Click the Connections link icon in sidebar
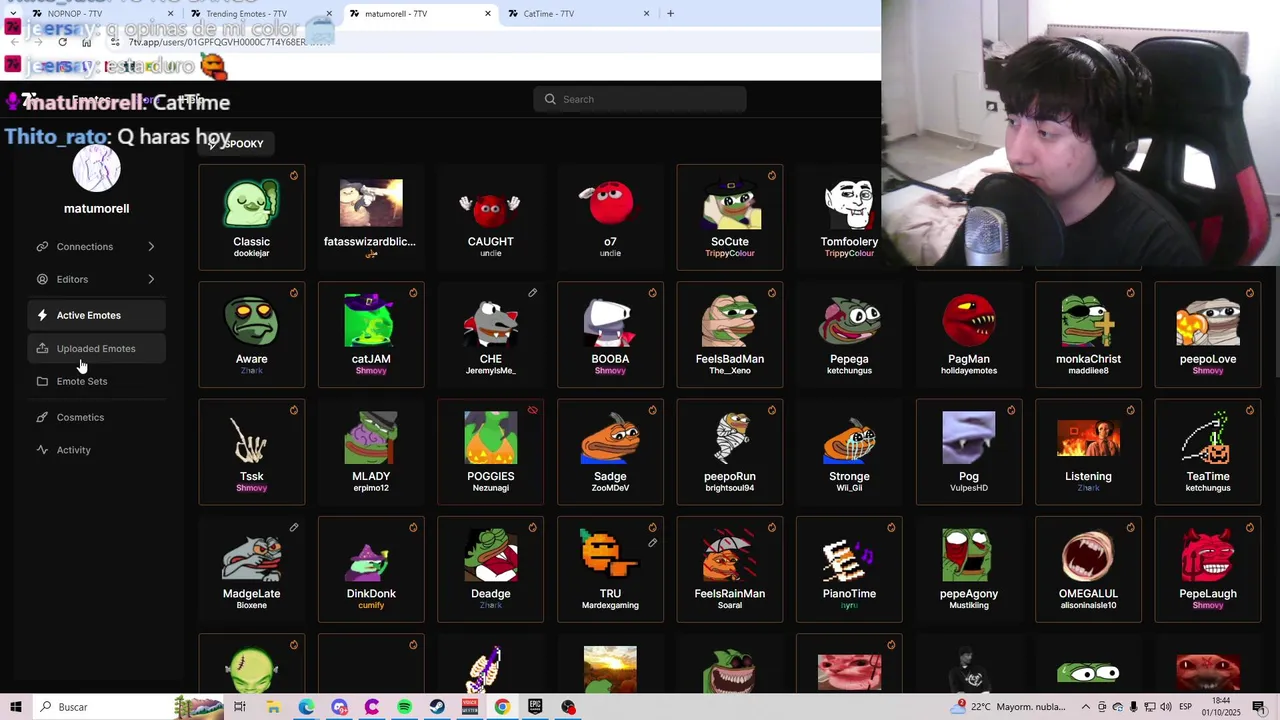The image size is (1280, 720). click(42, 246)
